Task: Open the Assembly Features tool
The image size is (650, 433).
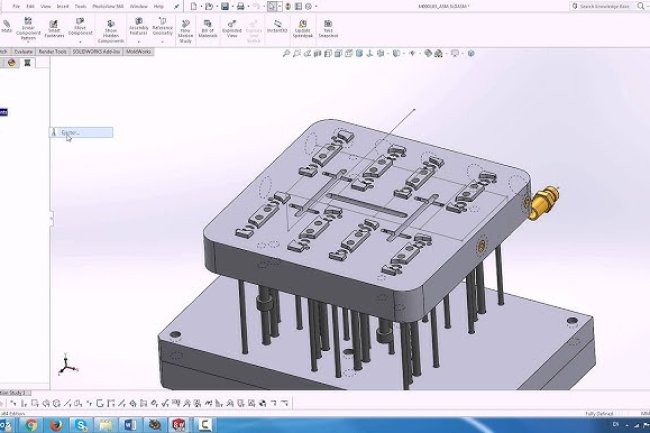Action: click(138, 27)
